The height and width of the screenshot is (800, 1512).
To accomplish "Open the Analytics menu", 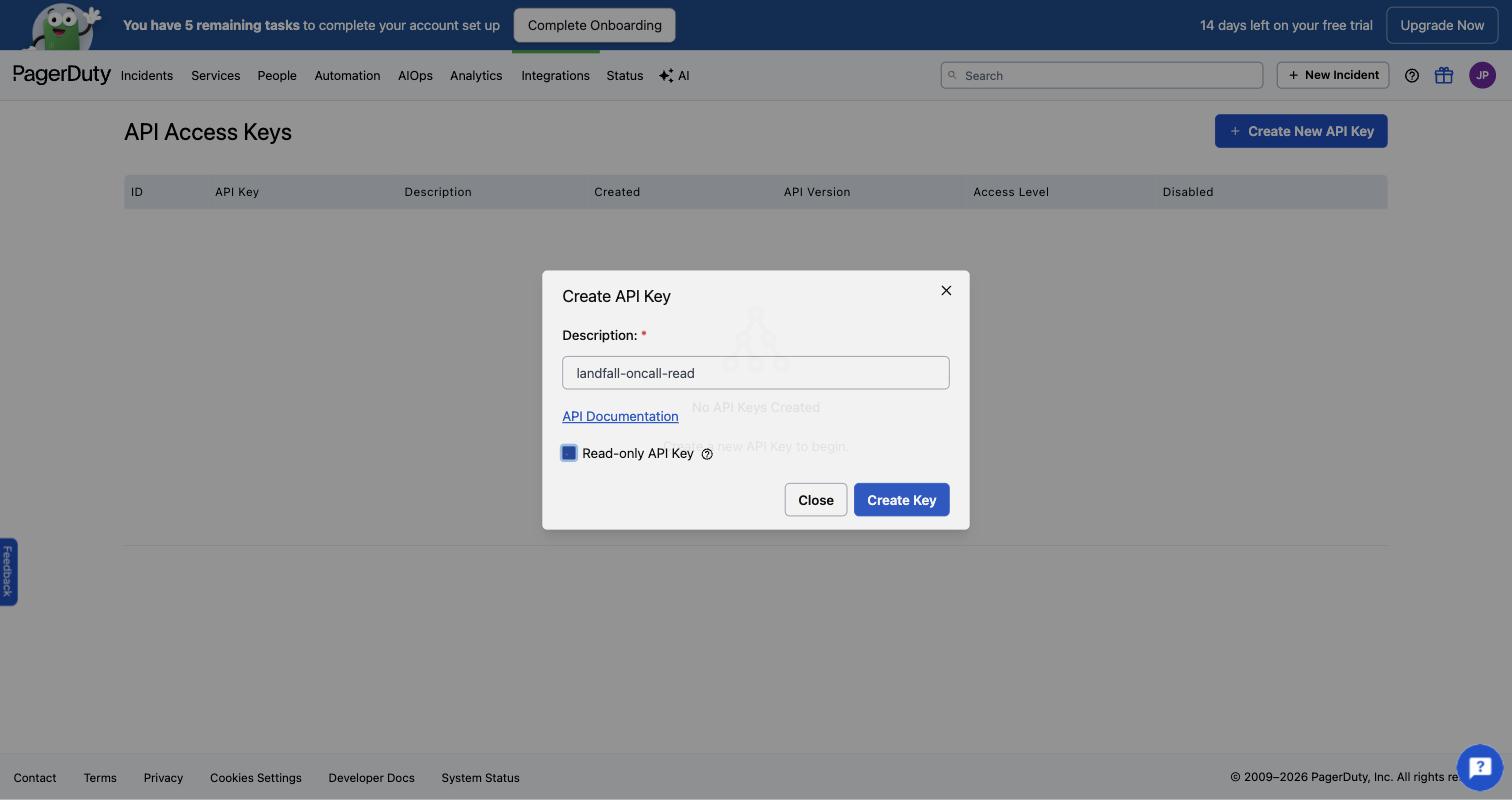I will coord(476,76).
